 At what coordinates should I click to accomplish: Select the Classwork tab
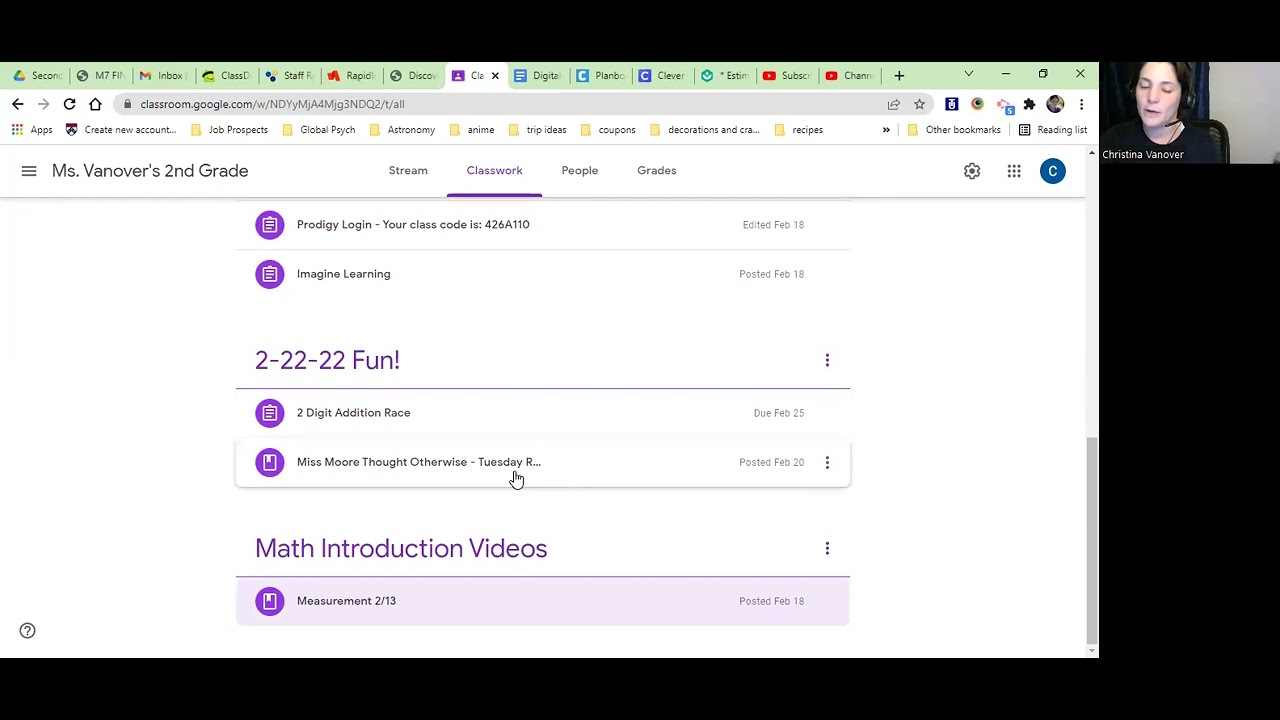tap(494, 171)
